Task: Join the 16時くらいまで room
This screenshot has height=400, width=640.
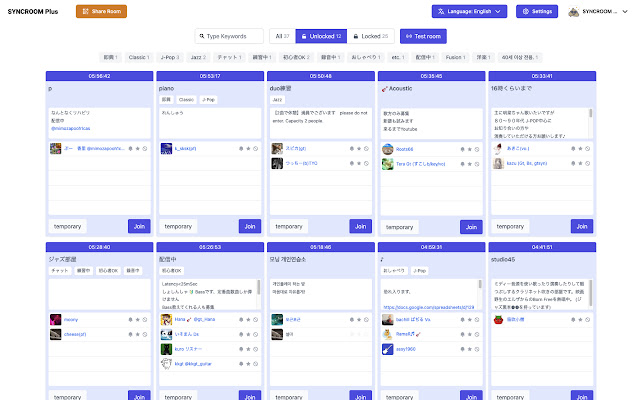Action: [x=582, y=226]
